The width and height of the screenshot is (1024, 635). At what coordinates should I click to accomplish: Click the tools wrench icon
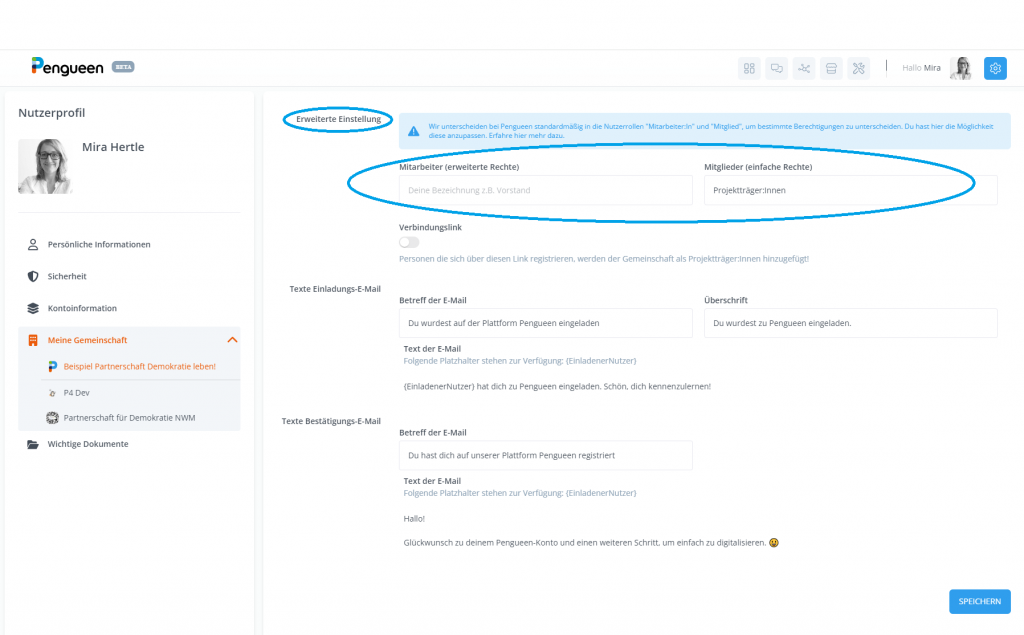[859, 68]
